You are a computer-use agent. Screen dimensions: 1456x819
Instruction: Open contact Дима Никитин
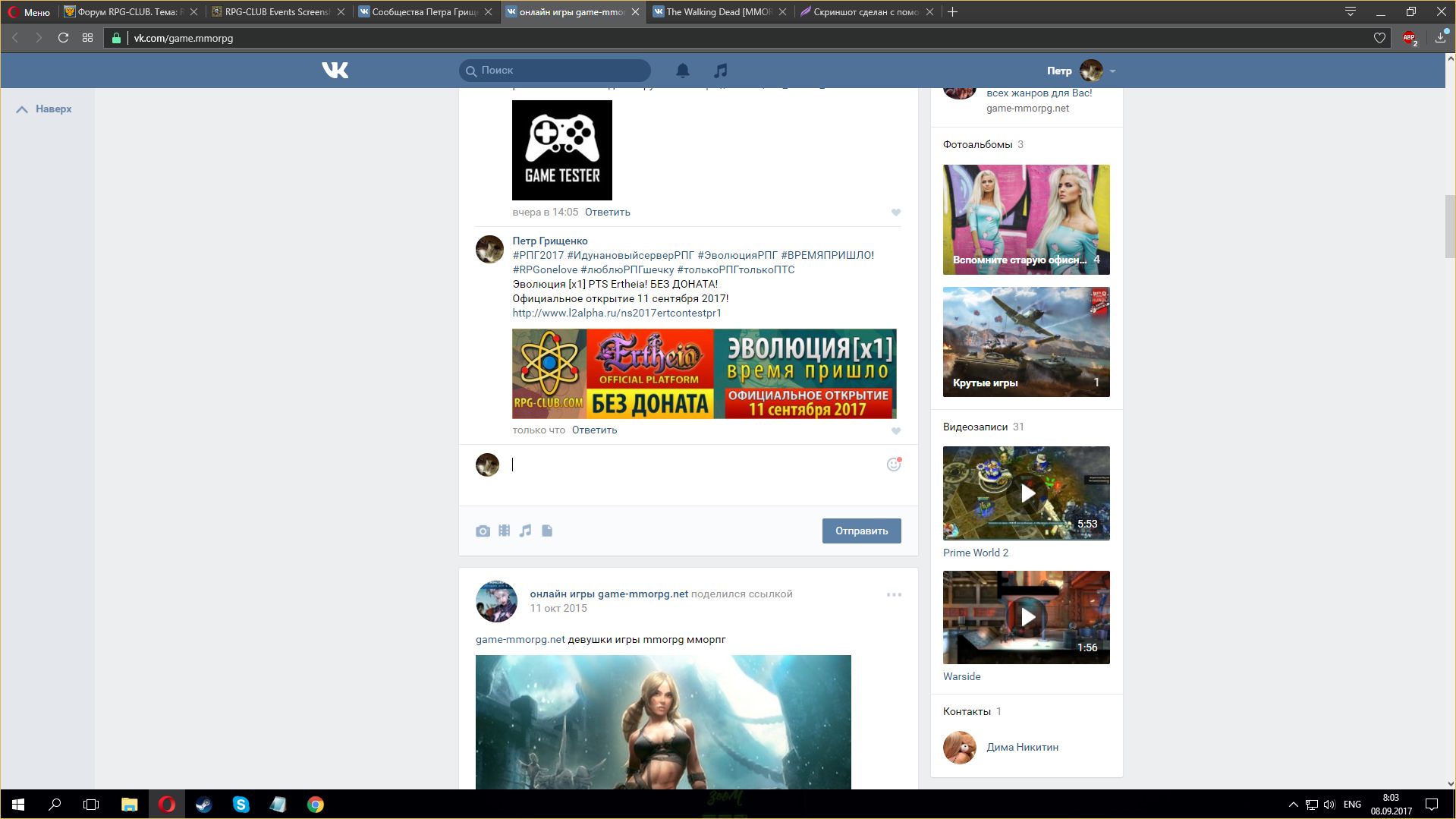[x=1022, y=747]
